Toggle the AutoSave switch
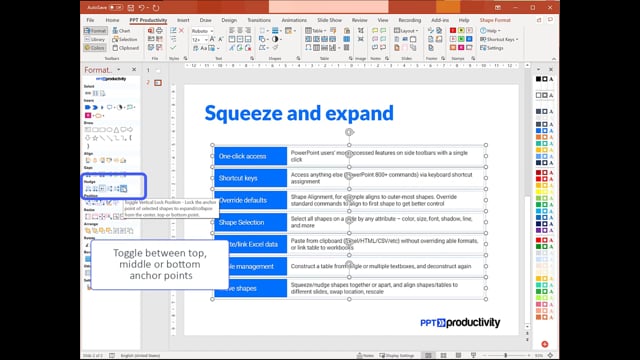 coord(116,7)
